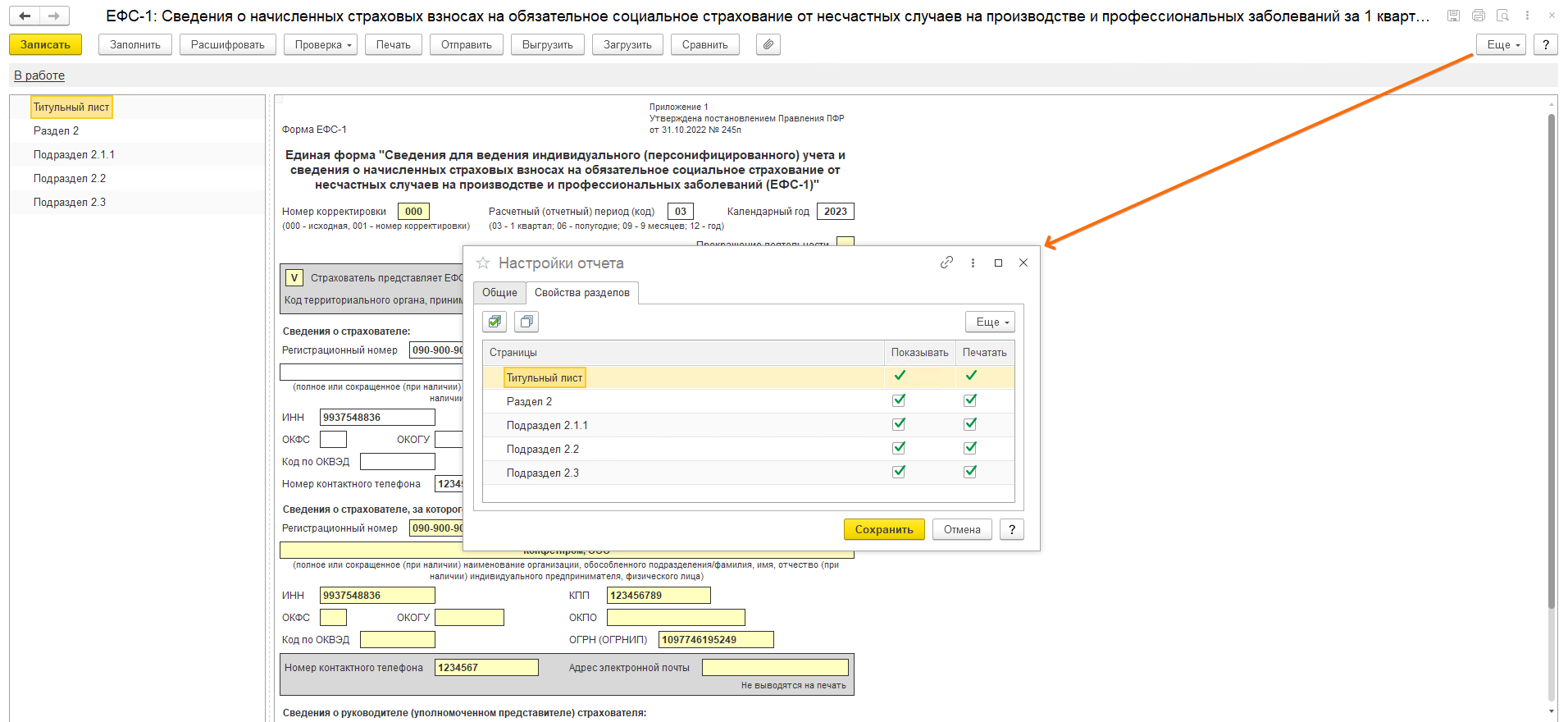Click the floppy disk save icon in title bar
Image resolution: width=1568 pixels, height=722 pixels.
coord(1454,16)
